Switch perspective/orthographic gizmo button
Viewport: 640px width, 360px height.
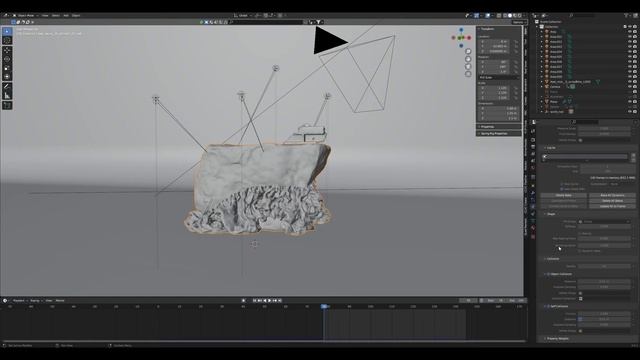pyautogui.click(x=468, y=74)
